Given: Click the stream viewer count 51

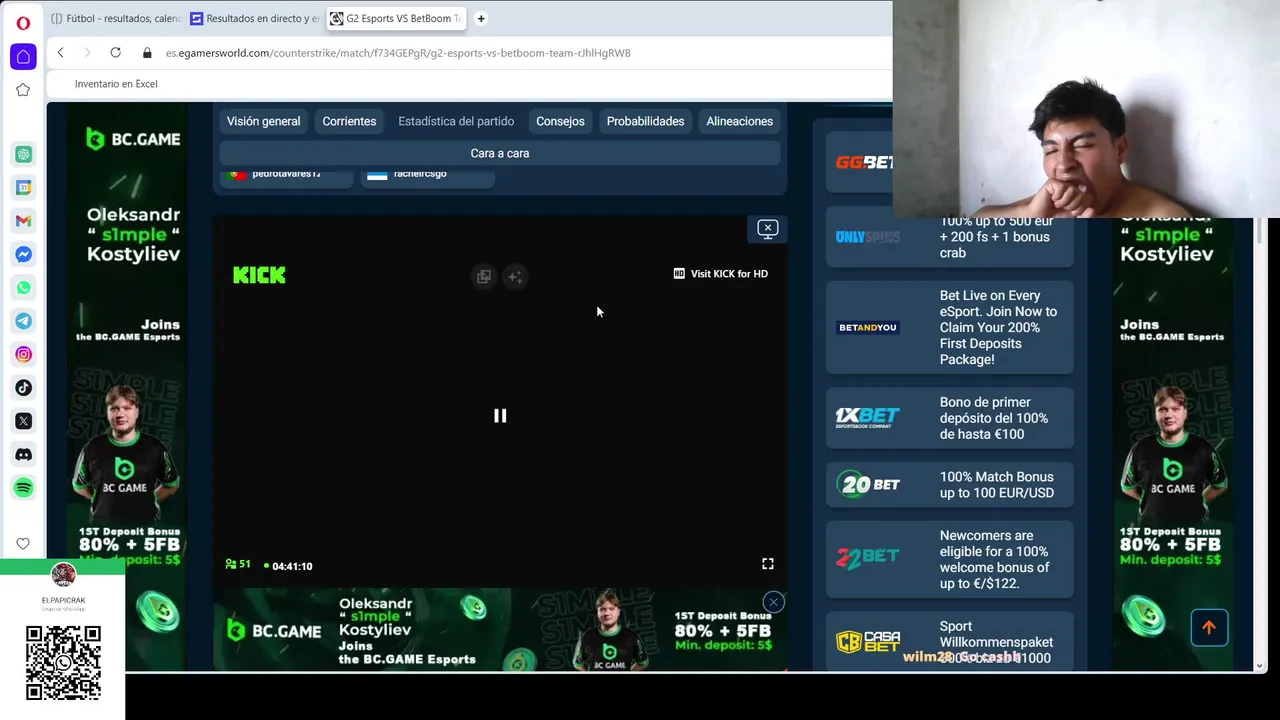Looking at the screenshot, I should tap(238, 565).
